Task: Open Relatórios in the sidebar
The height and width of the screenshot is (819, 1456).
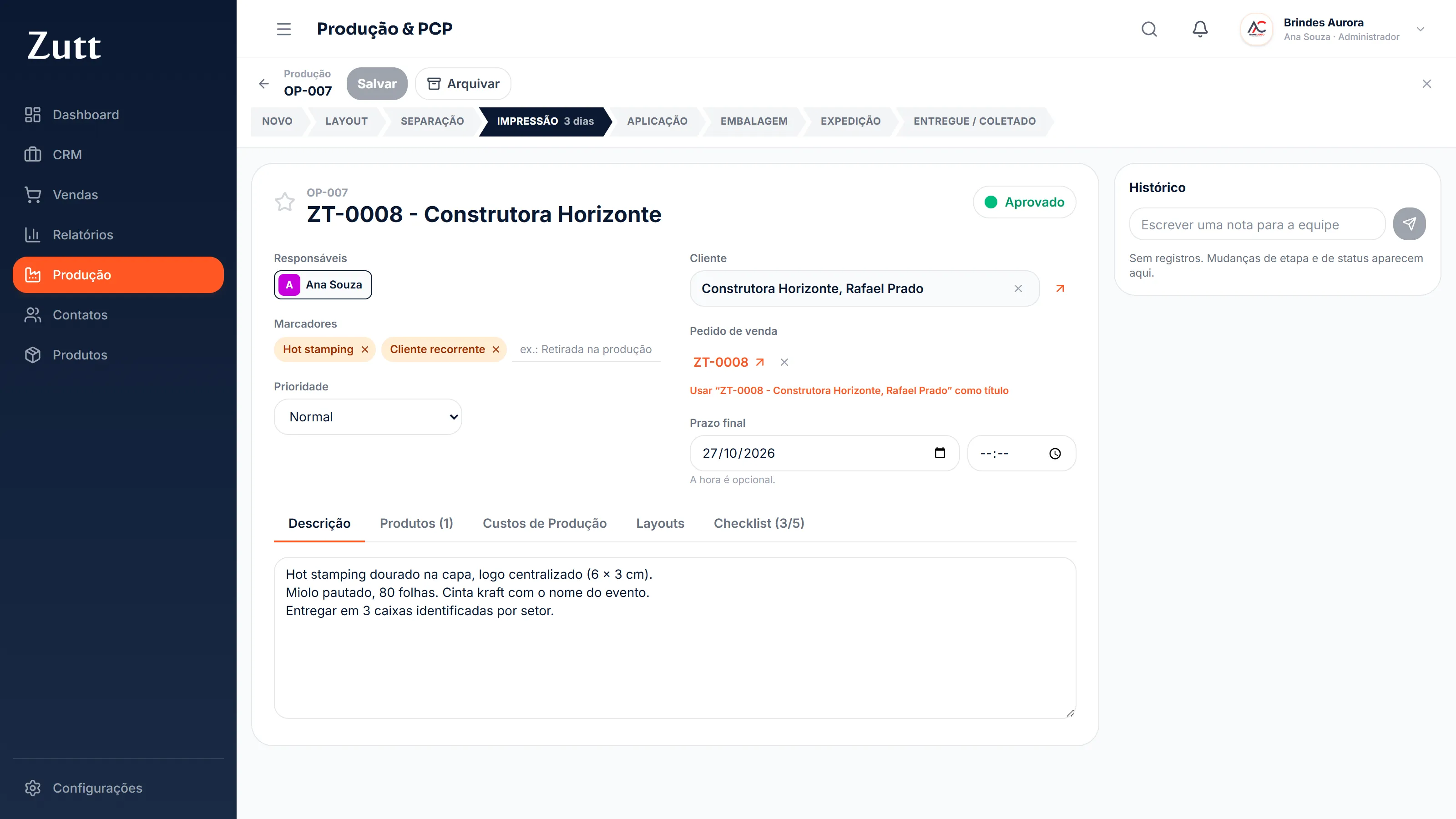Action: click(118, 235)
